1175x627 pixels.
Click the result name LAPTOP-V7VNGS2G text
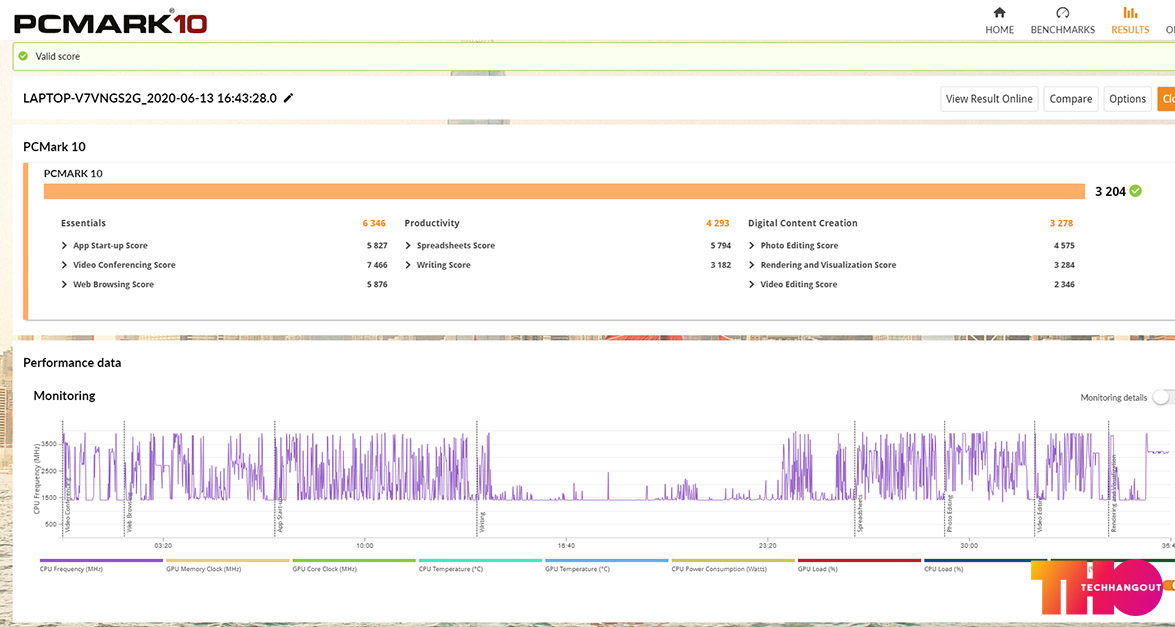point(150,98)
